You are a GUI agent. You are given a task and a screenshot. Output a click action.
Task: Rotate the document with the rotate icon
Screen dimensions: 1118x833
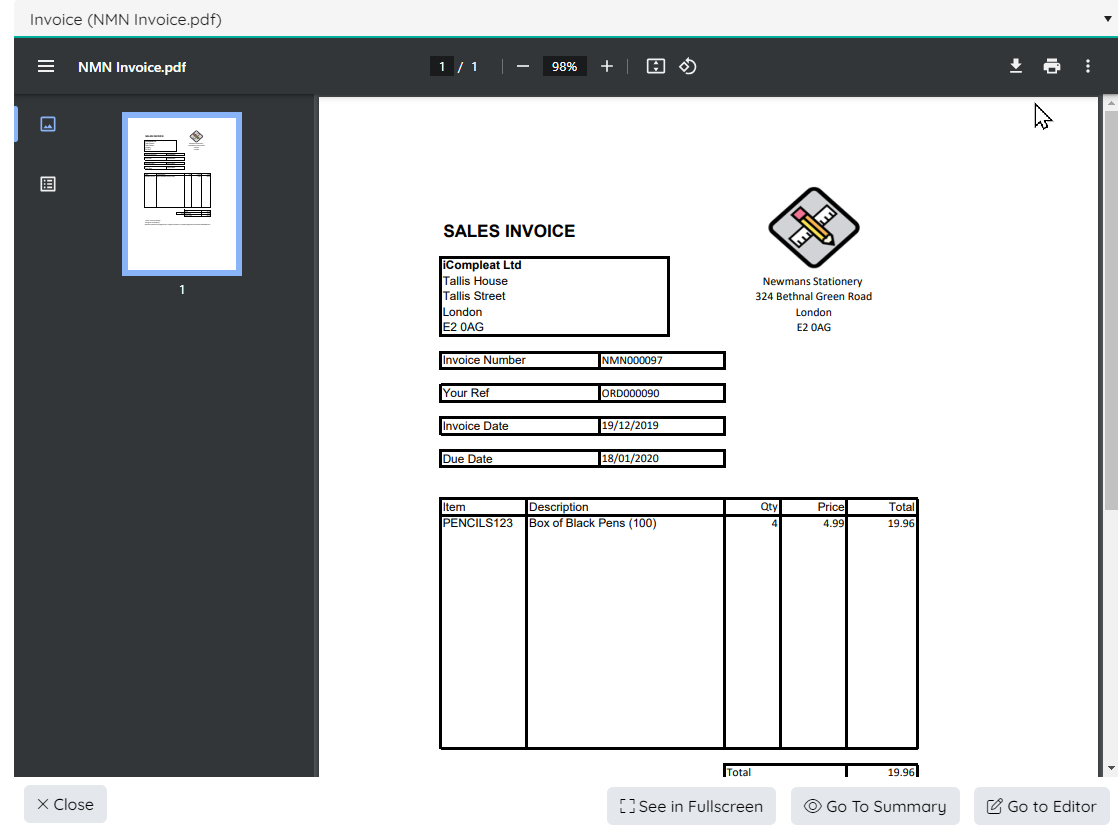[x=688, y=66]
